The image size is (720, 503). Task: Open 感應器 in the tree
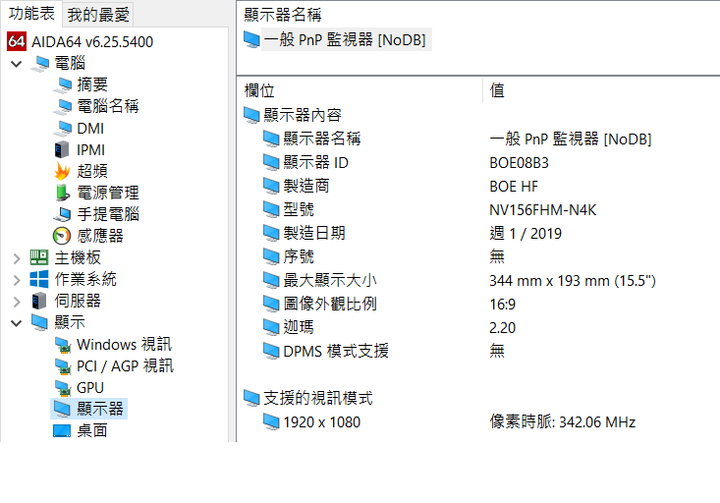(100, 236)
